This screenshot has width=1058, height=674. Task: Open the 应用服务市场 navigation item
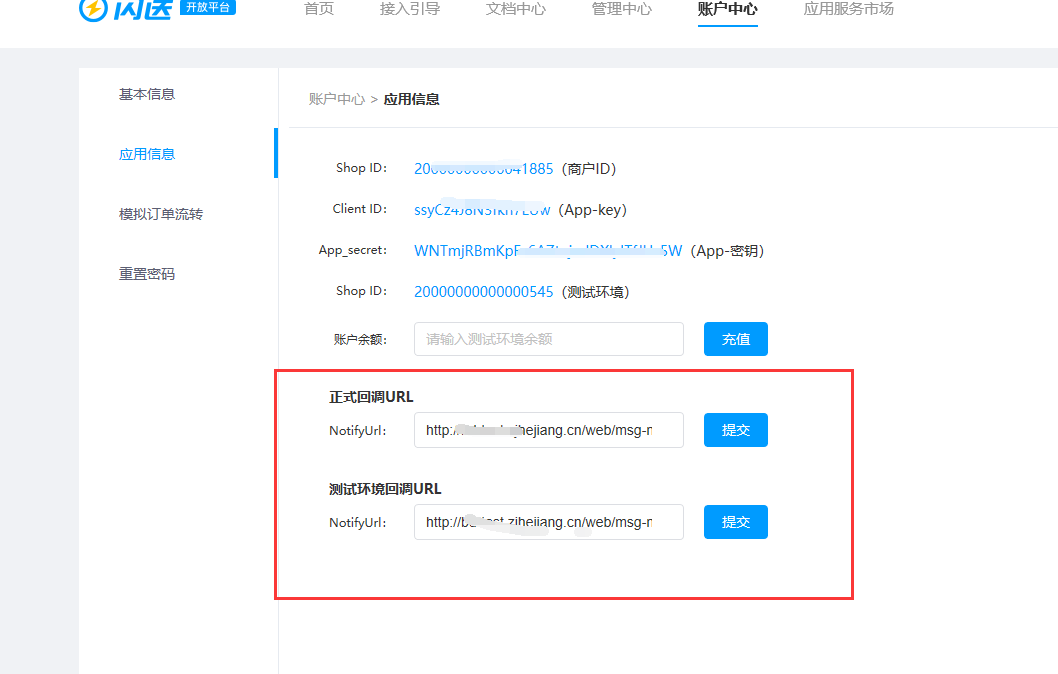(849, 10)
